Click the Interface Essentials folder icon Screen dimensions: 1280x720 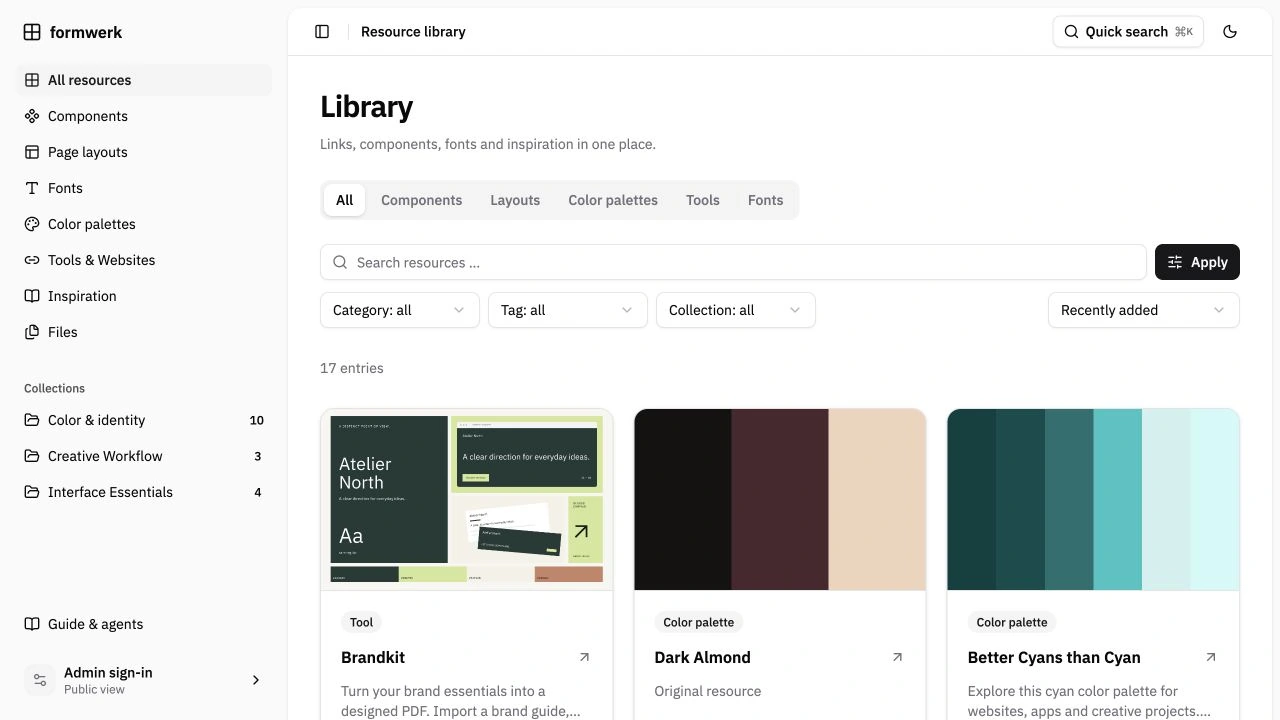[x=32, y=492]
